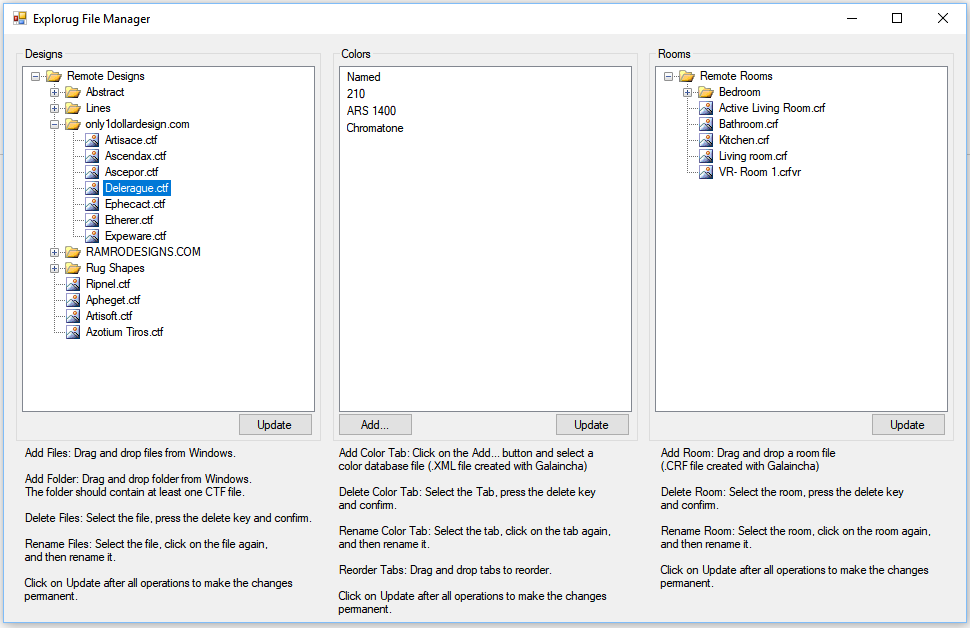Select Etherer.ctf in the designs tree
The width and height of the screenshot is (970, 628).
tap(129, 220)
